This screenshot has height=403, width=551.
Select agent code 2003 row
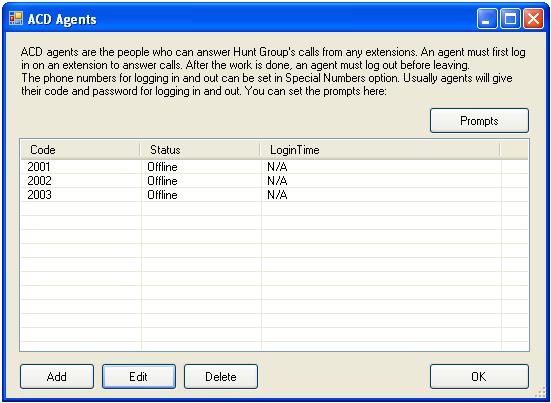(x=274, y=195)
